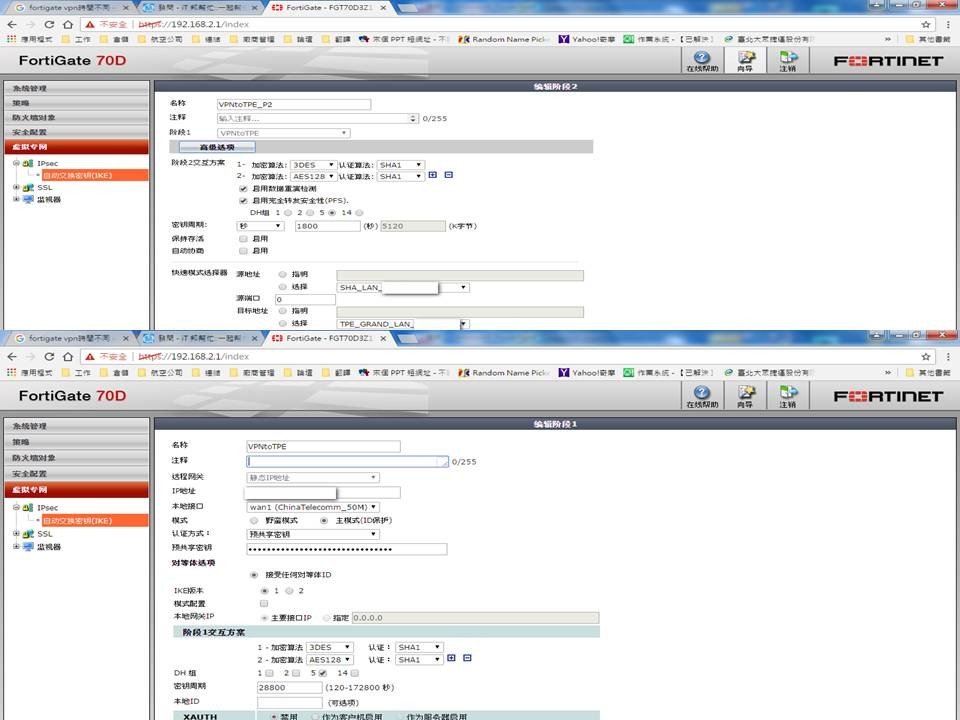
Task: Remove a Phase 2 proposal with minus icon
Action: click(x=448, y=175)
